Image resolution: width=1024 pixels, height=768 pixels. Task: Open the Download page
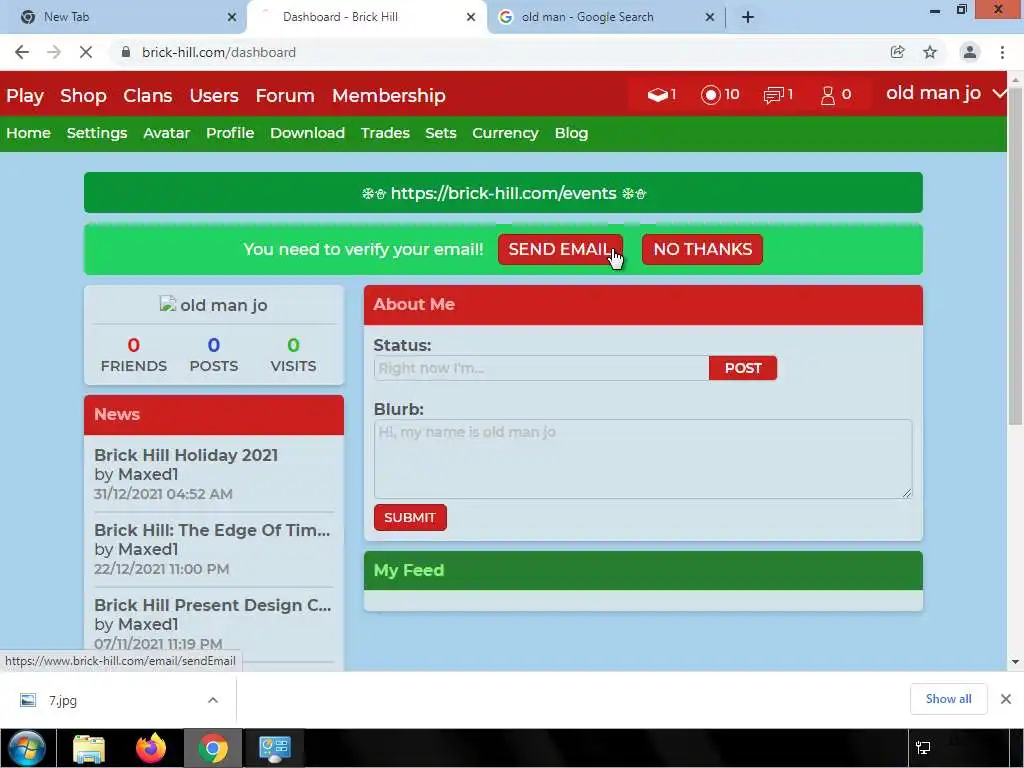pyautogui.click(x=307, y=133)
